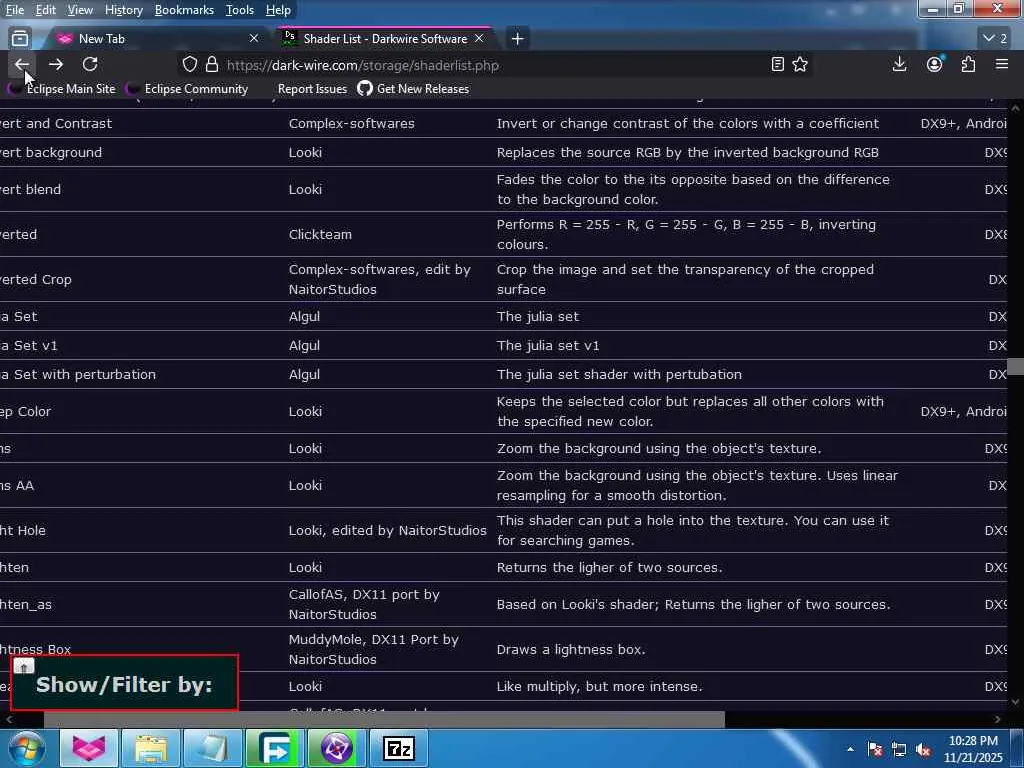
Task: Select the 'ert and Contrast' shader name
Action: coord(56,123)
